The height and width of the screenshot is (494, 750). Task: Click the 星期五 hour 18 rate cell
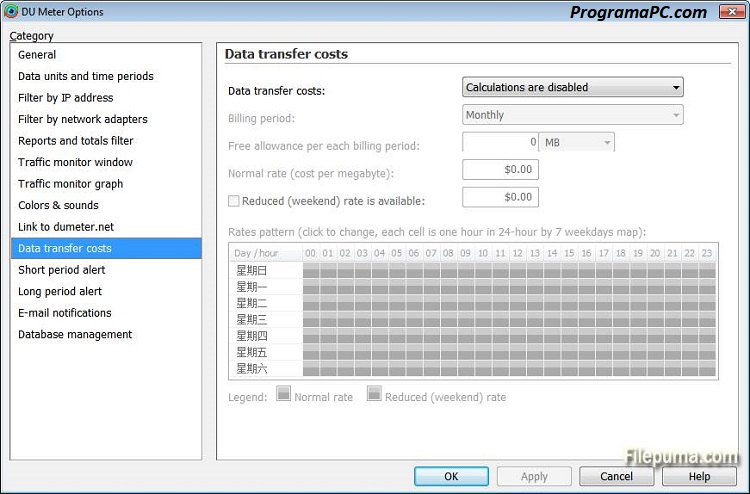[621, 352]
